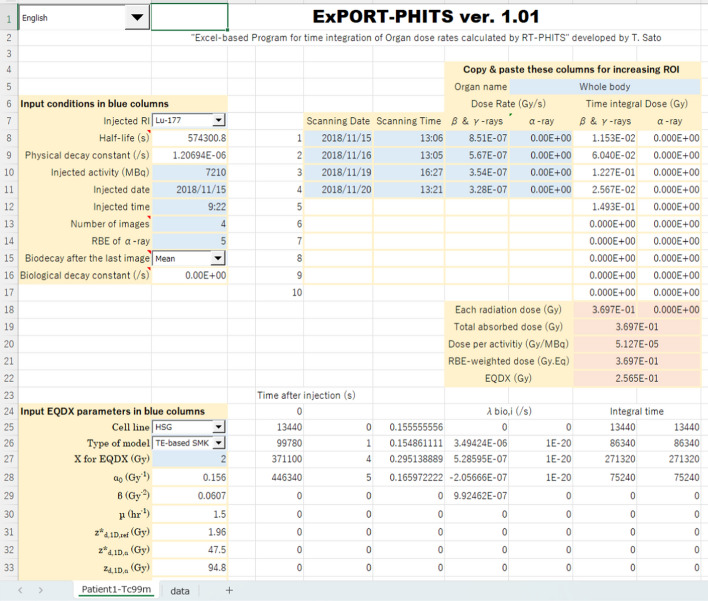Click the next sheet navigation arrow
Image resolution: width=708 pixels, height=601 pixels.
[x=40, y=590]
